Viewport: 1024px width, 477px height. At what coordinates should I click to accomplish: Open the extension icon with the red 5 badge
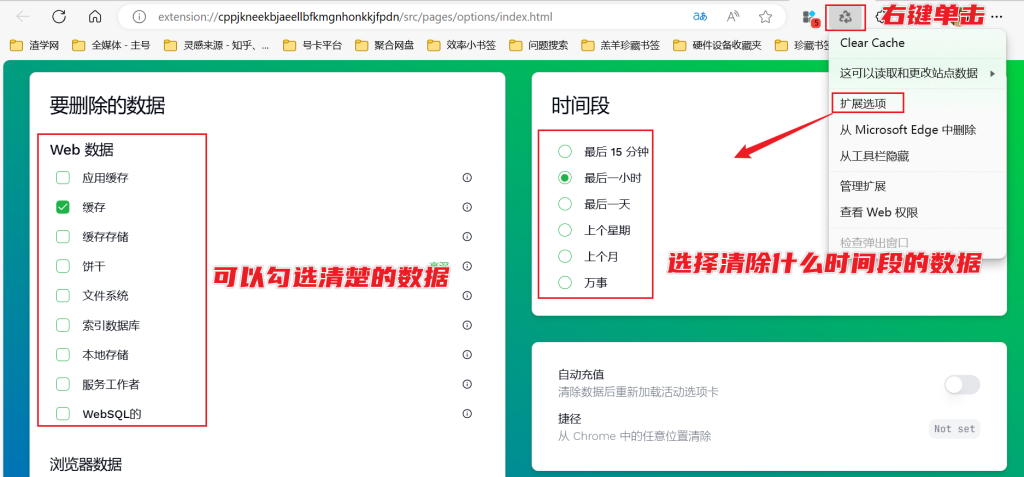[x=810, y=18]
